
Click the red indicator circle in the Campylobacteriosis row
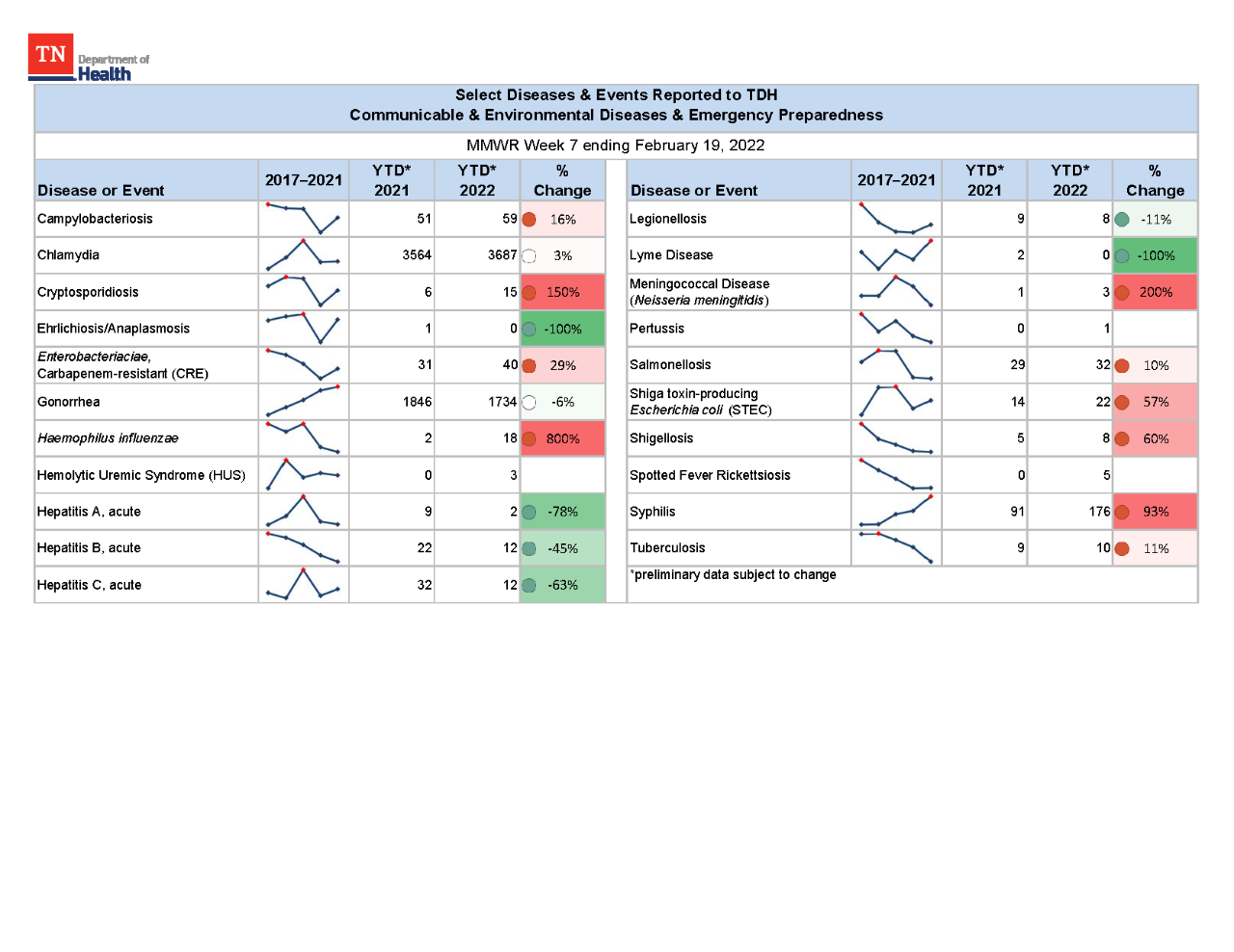(x=529, y=220)
